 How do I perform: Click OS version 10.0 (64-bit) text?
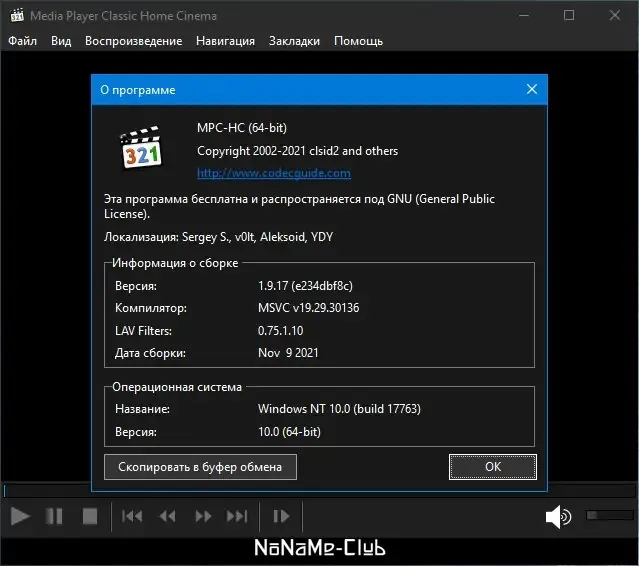point(289,432)
